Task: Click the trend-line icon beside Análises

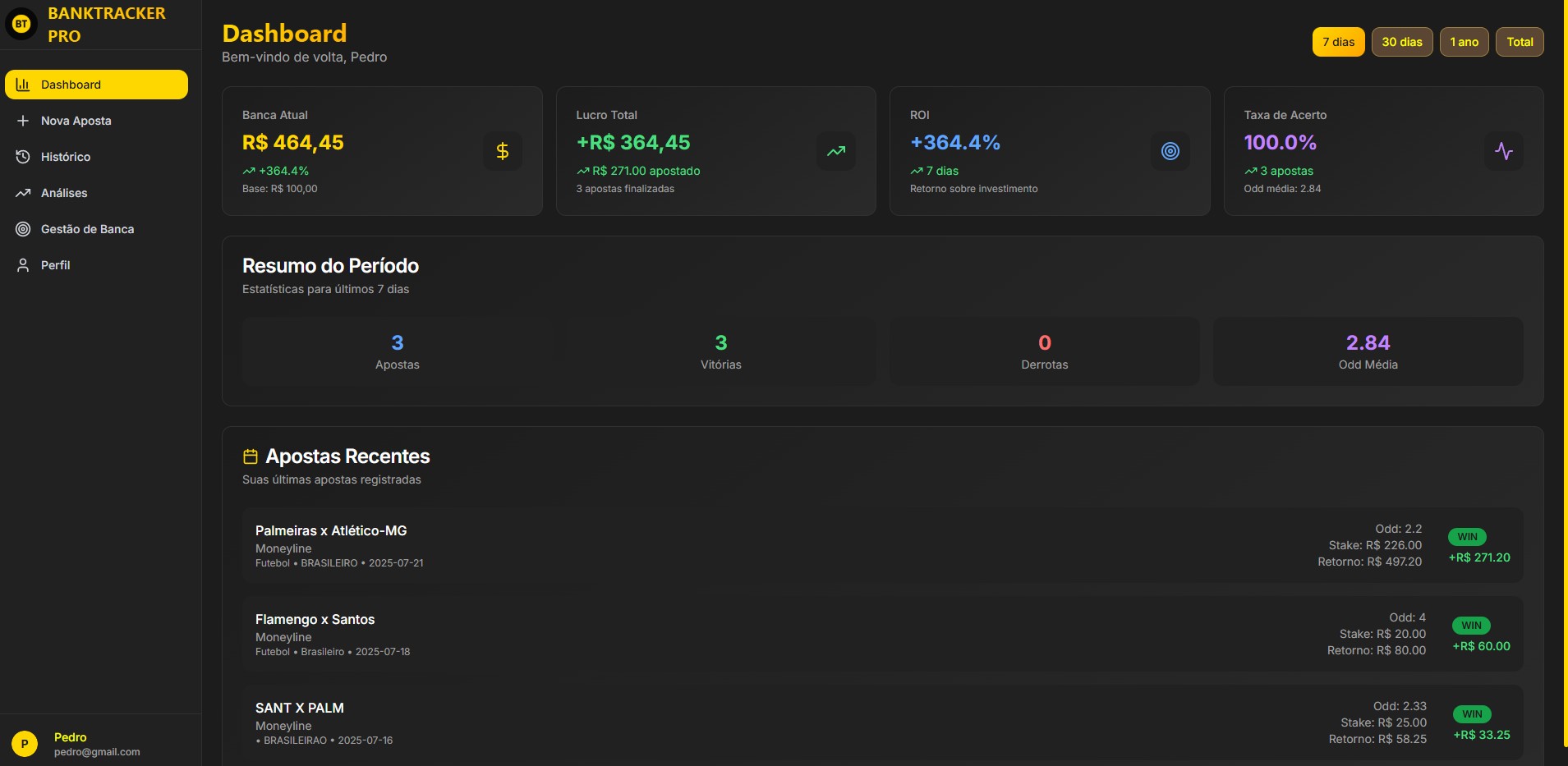Action: [22, 192]
